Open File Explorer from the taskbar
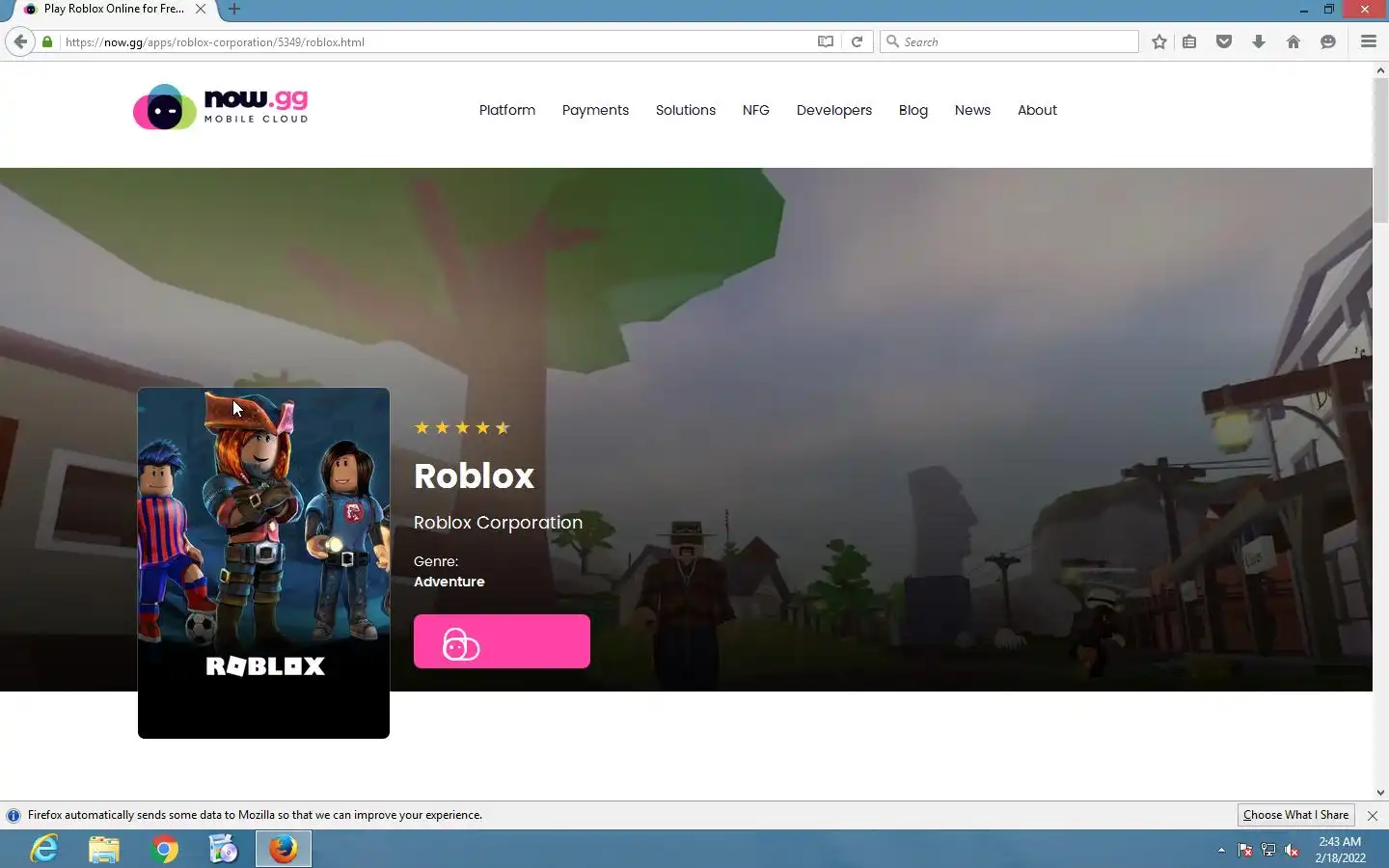Image resolution: width=1389 pixels, height=868 pixels. [x=104, y=849]
